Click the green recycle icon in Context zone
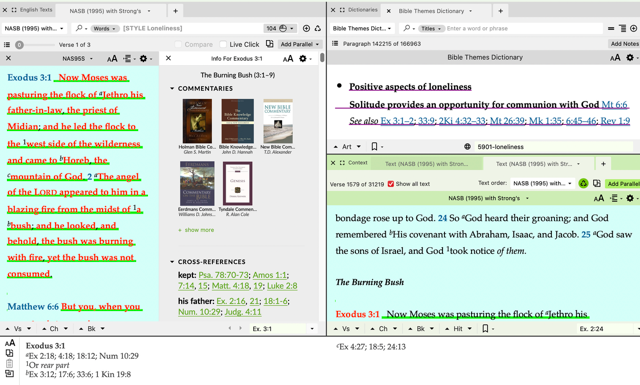This screenshot has width=640, height=385. click(x=583, y=184)
